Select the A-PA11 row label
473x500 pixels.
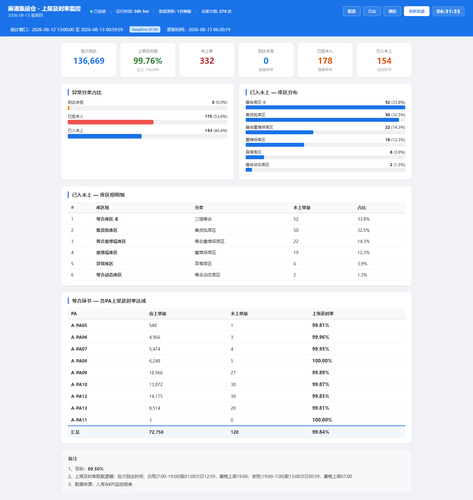pyautogui.click(x=79, y=420)
